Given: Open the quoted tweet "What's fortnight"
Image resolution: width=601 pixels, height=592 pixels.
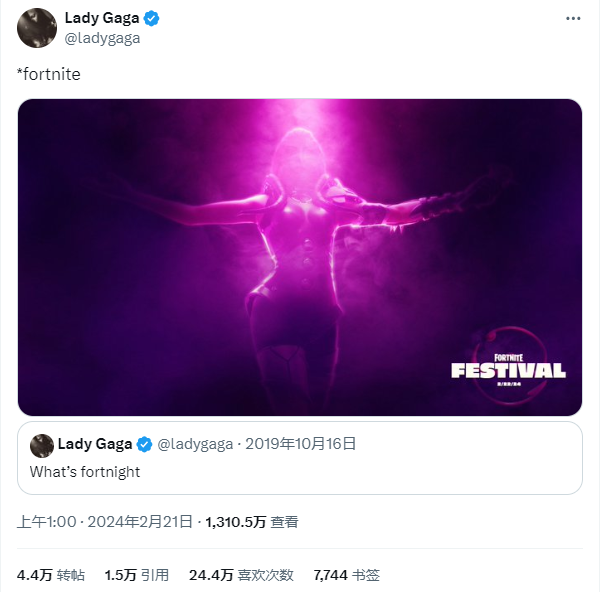Looking at the screenshot, I should (x=300, y=458).
